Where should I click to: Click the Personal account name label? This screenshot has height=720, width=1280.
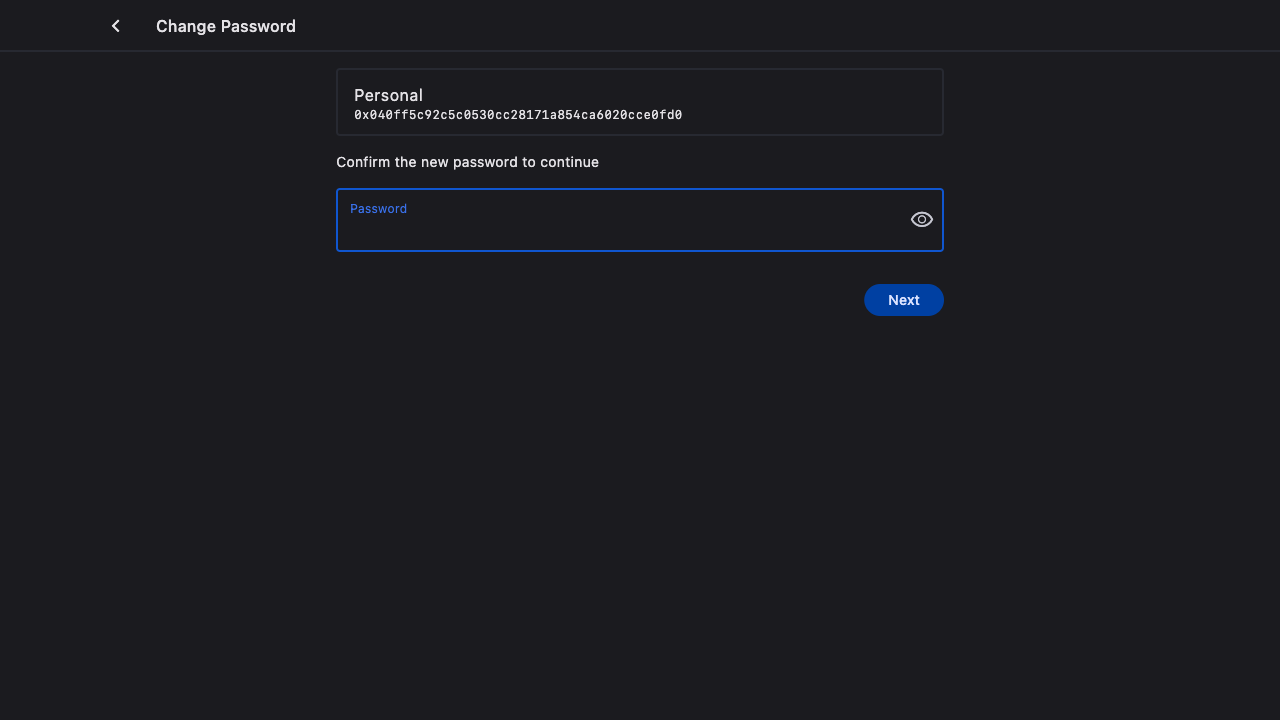tap(388, 95)
